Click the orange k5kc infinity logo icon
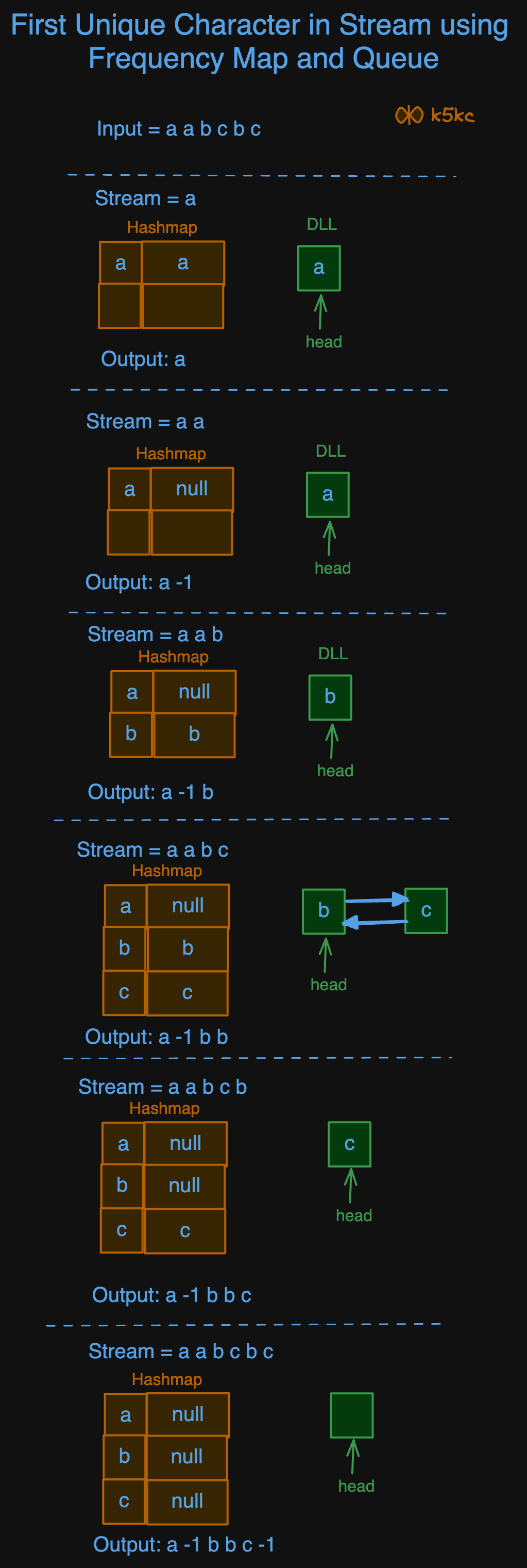 point(409,115)
